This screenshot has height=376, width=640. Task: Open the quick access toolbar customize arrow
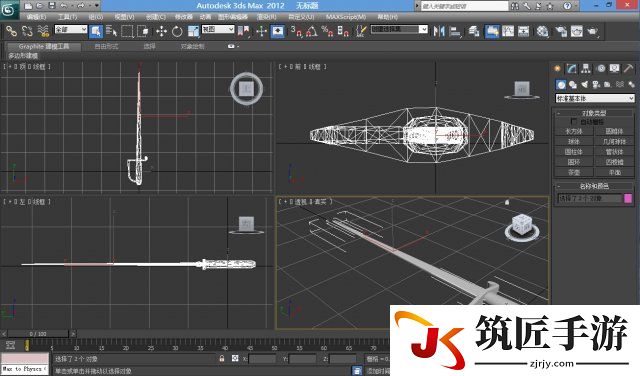point(97,6)
